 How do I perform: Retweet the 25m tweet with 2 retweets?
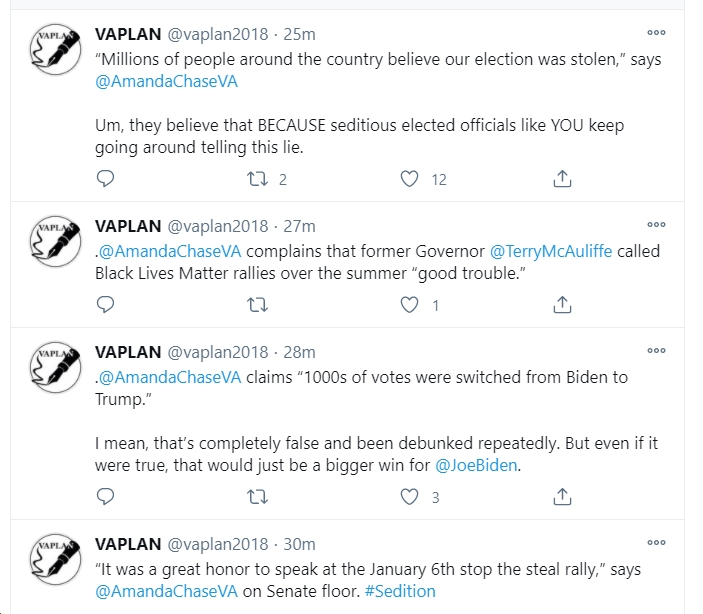pyautogui.click(x=257, y=179)
